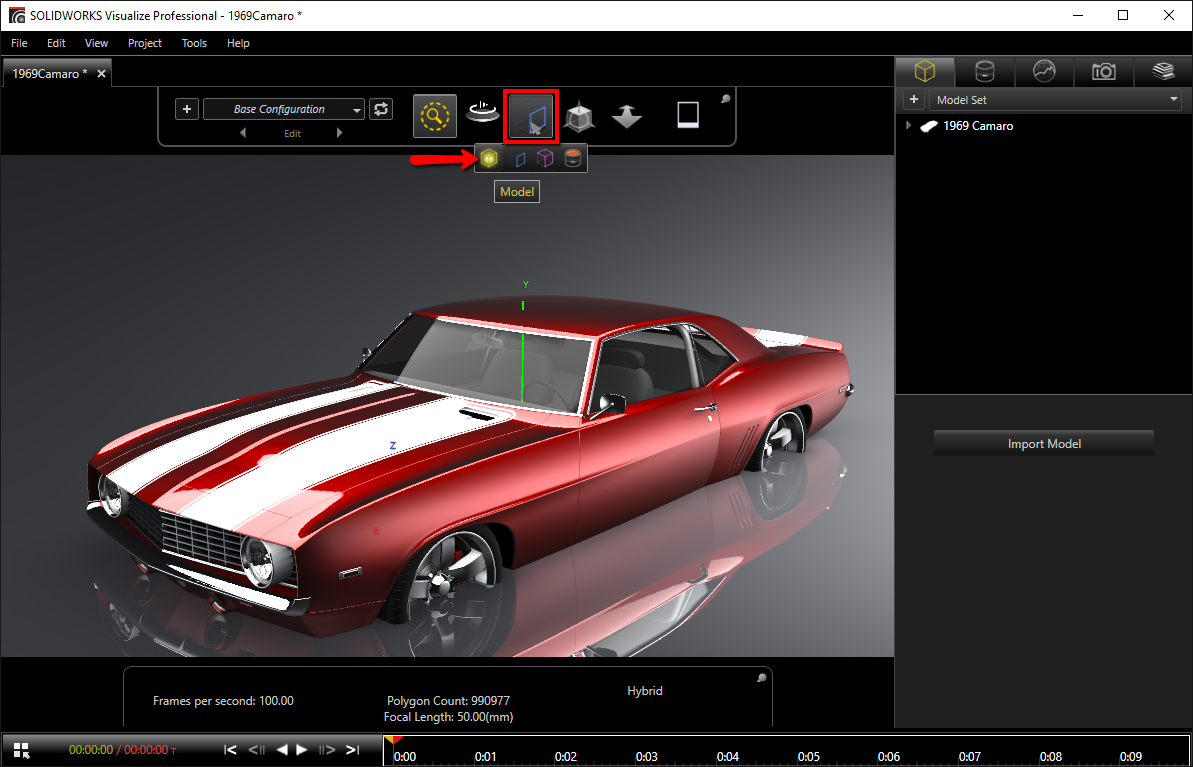1193x767 pixels.
Task: Jump to animation end
Action: [x=352, y=749]
